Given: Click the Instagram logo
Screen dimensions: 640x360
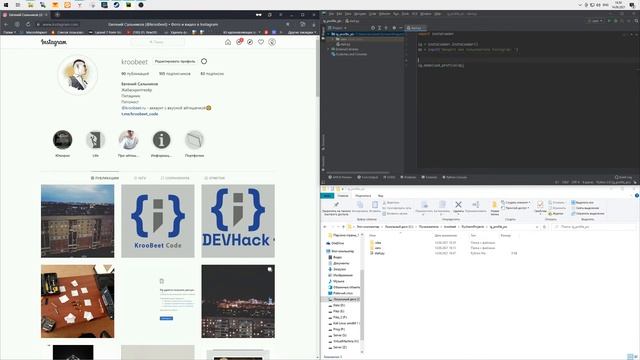Looking at the screenshot, I should click(x=53, y=42).
